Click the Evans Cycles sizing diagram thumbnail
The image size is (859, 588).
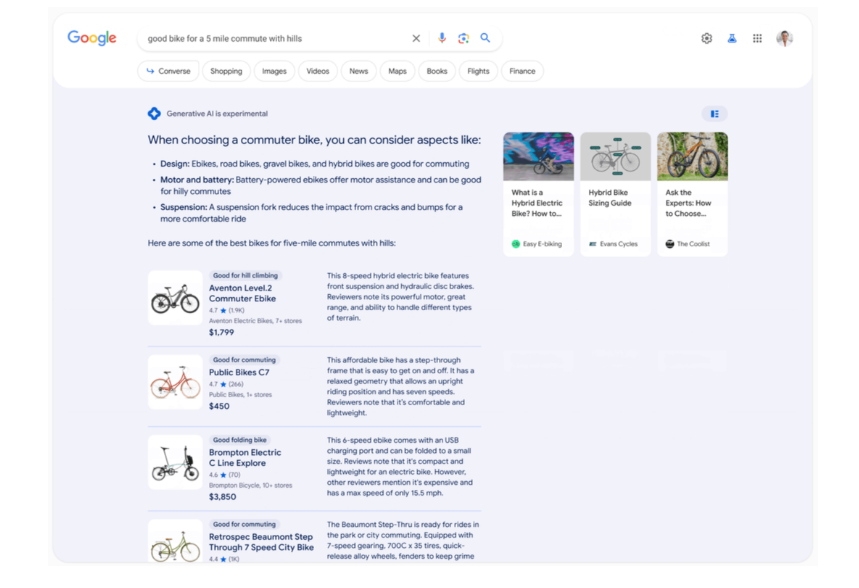615,156
